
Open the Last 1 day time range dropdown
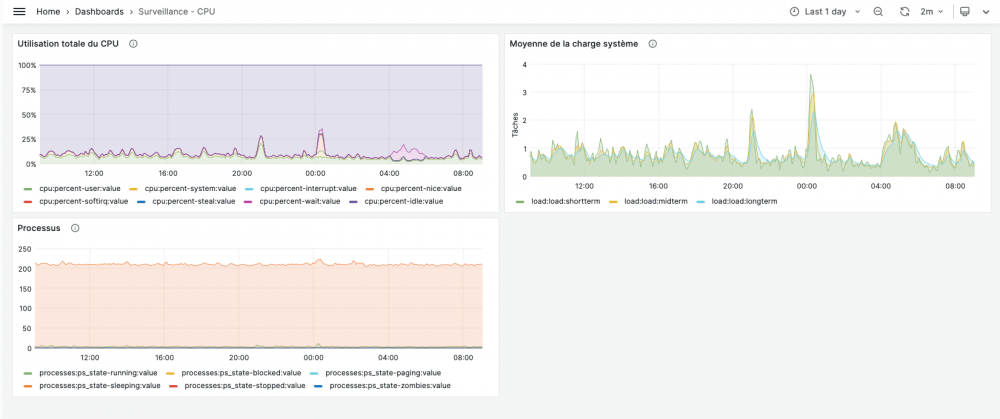[826, 11]
